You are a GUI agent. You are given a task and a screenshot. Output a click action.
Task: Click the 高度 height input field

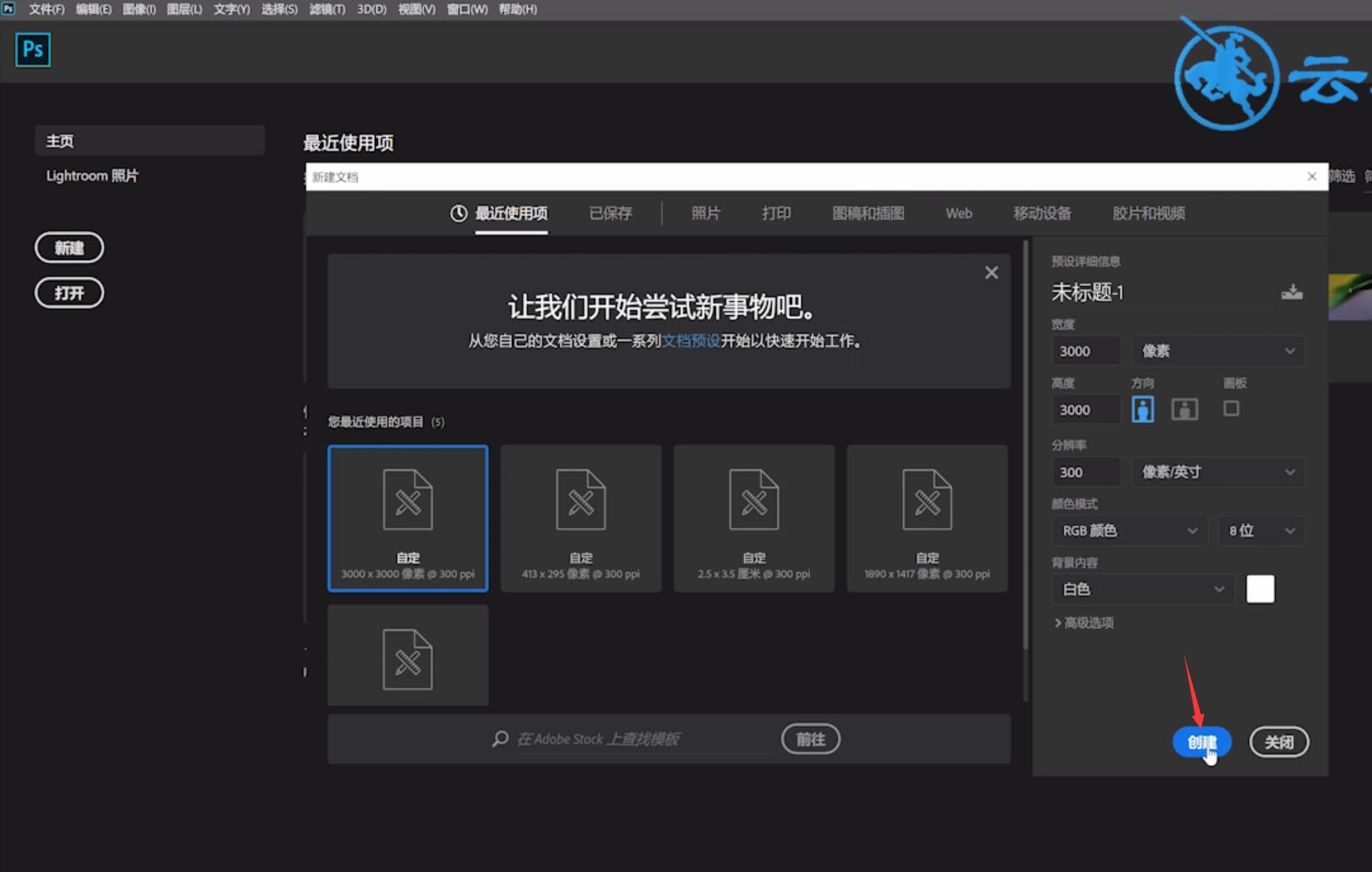point(1086,410)
